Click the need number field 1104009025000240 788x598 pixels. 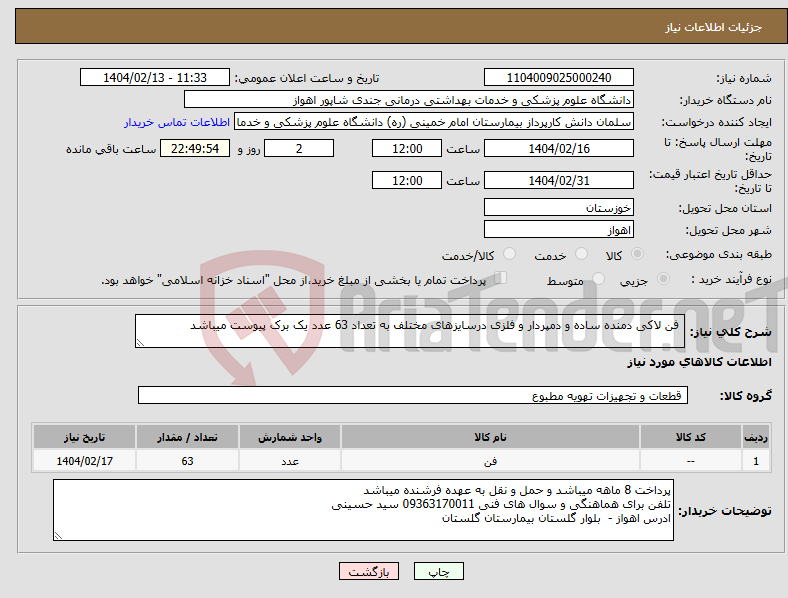558,77
